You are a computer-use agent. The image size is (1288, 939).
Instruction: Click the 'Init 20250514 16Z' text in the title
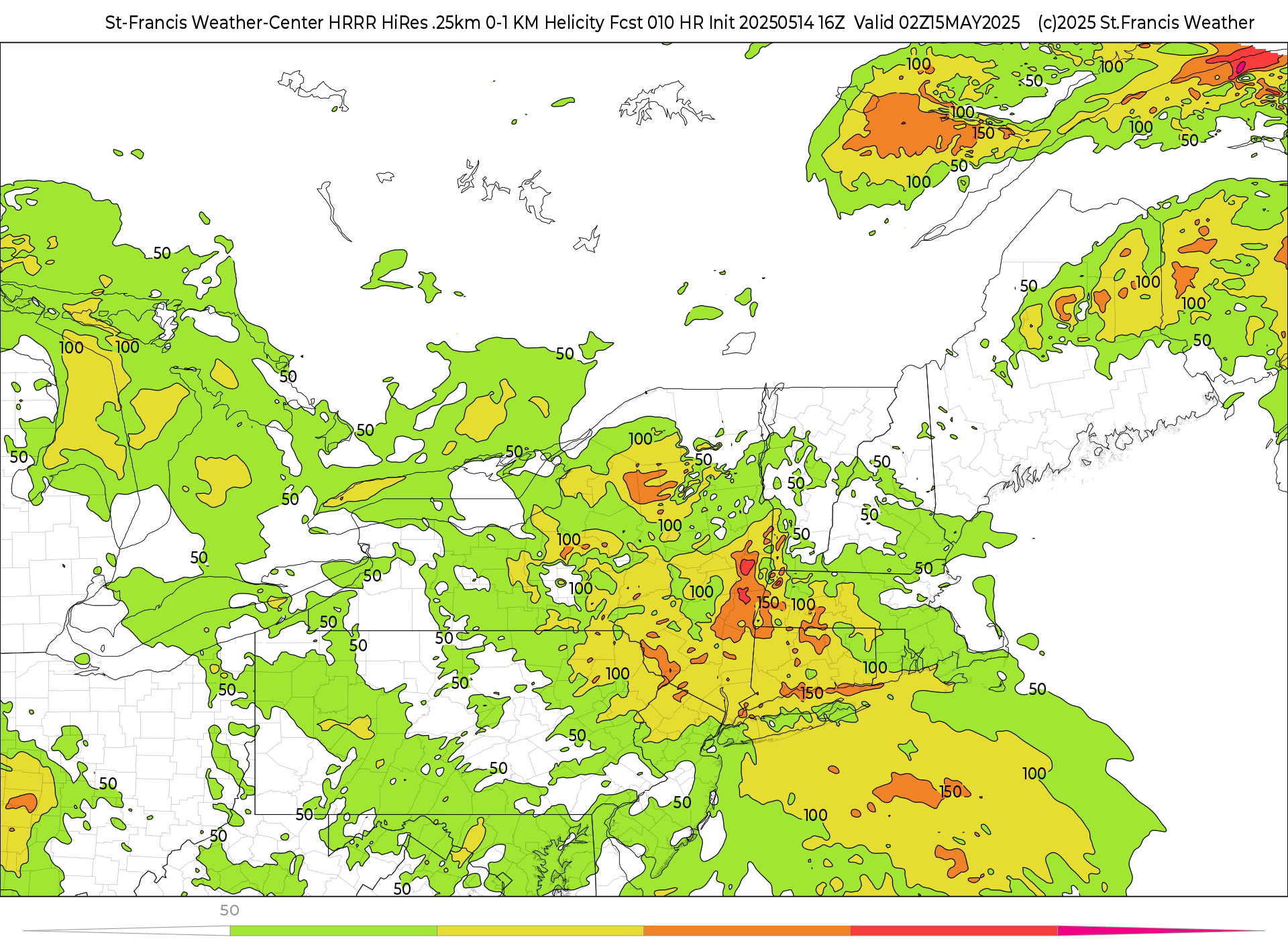pos(777,23)
